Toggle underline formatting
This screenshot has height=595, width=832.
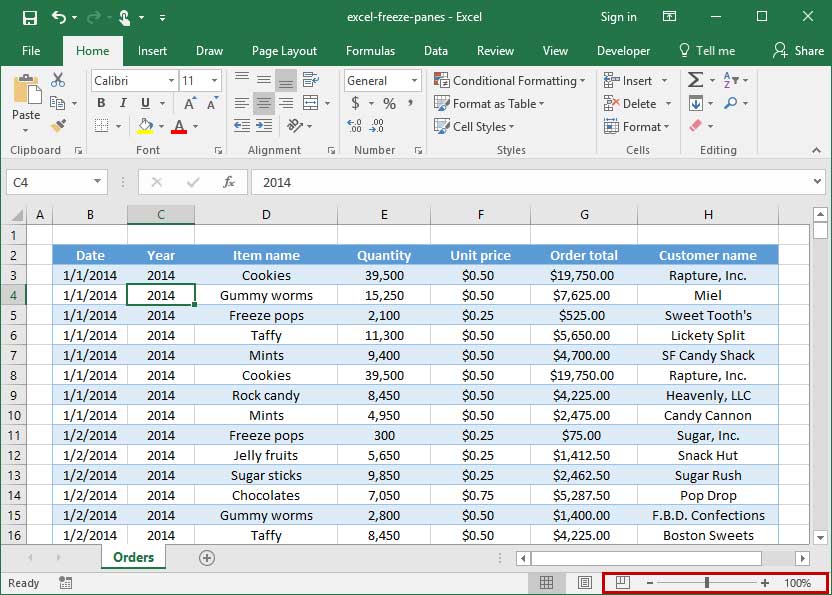pyautogui.click(x=144, y=102)
